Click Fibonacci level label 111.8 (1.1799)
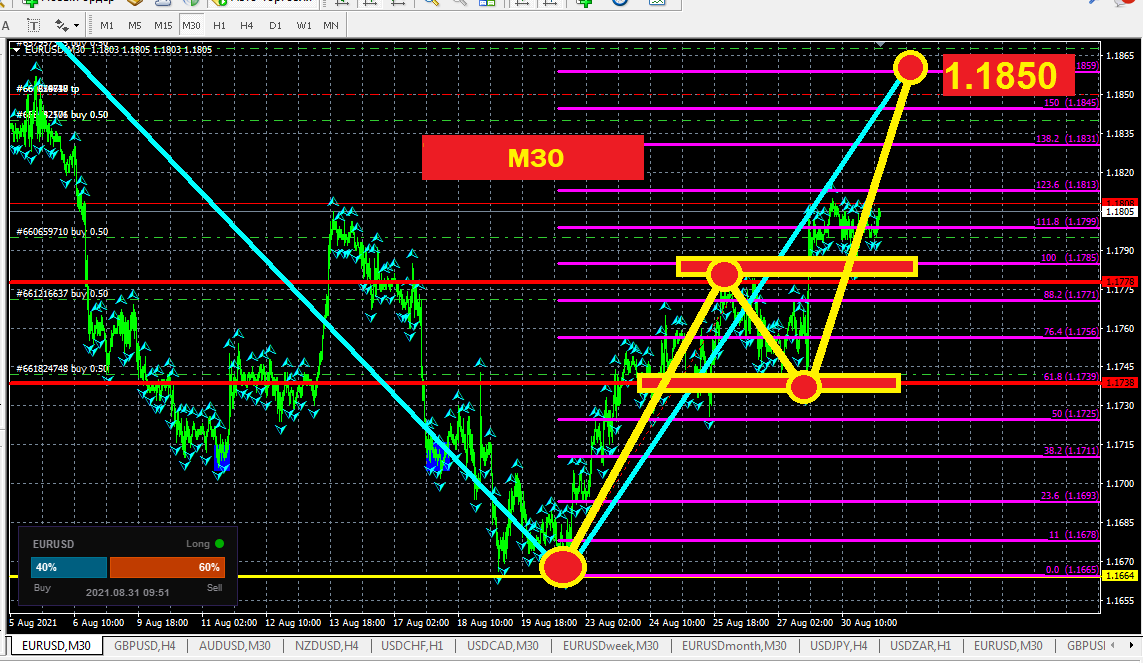Viewport: 1143px width, 663px height. (1066, 222)
